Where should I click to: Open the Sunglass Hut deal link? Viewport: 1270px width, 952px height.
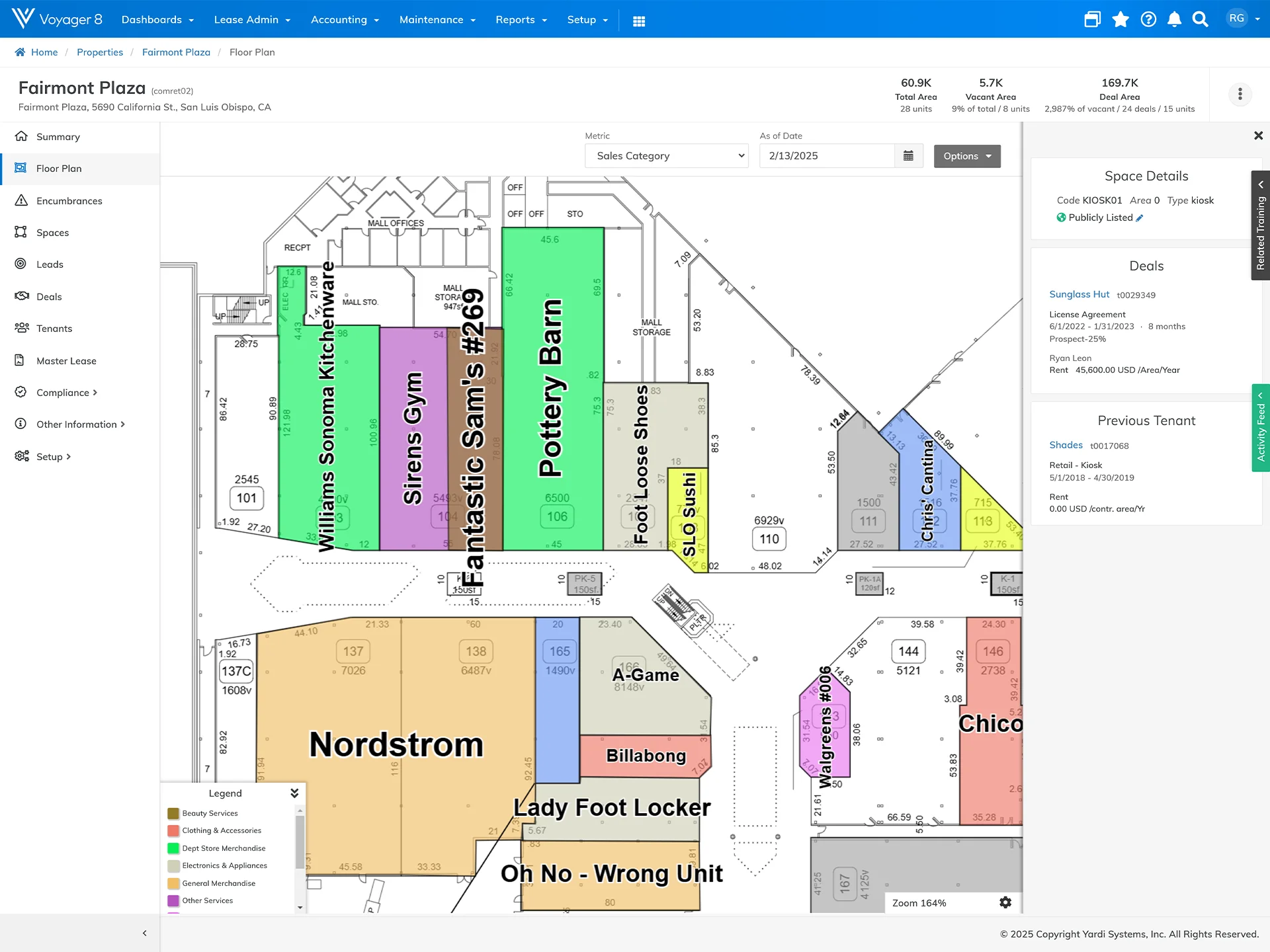click(1079, 294)
